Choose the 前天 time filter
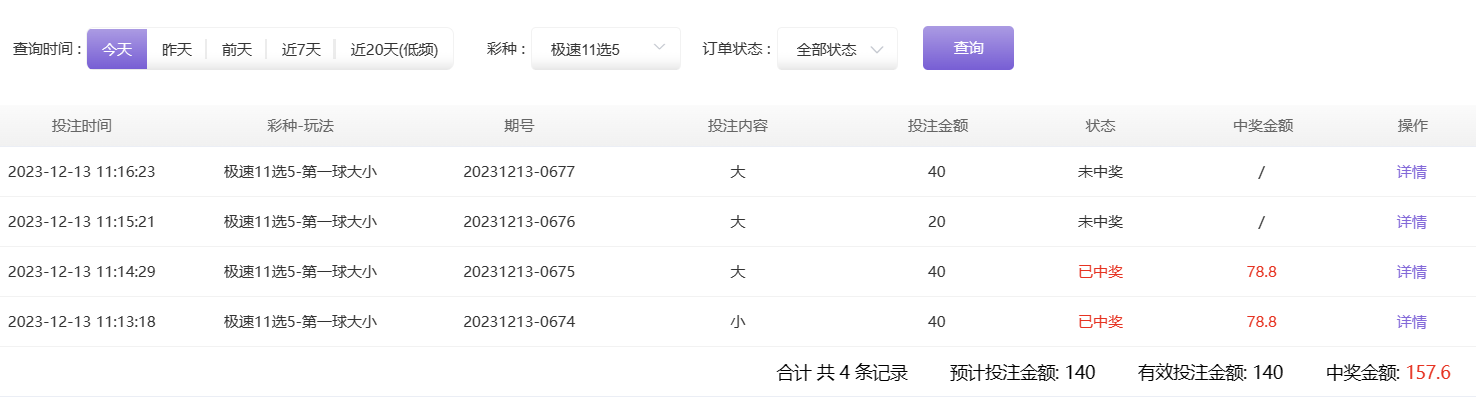1476x400 pixels. pos(237,49)
